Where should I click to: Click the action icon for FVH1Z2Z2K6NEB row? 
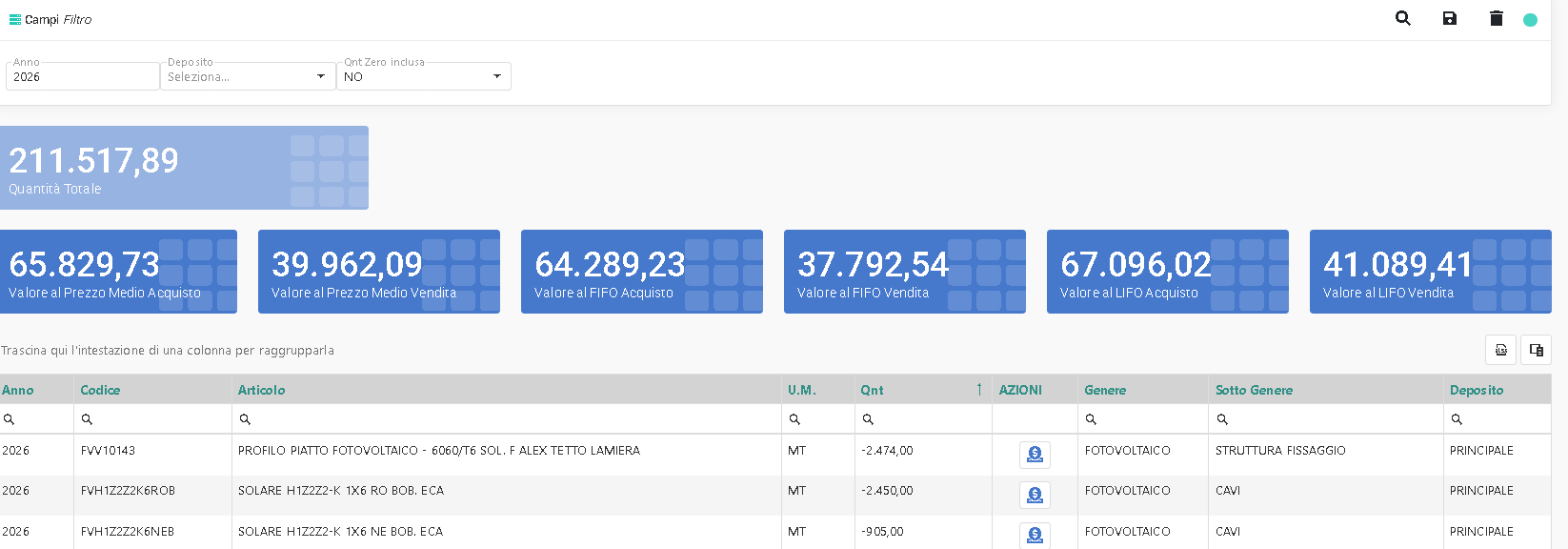coord(1035,535)
